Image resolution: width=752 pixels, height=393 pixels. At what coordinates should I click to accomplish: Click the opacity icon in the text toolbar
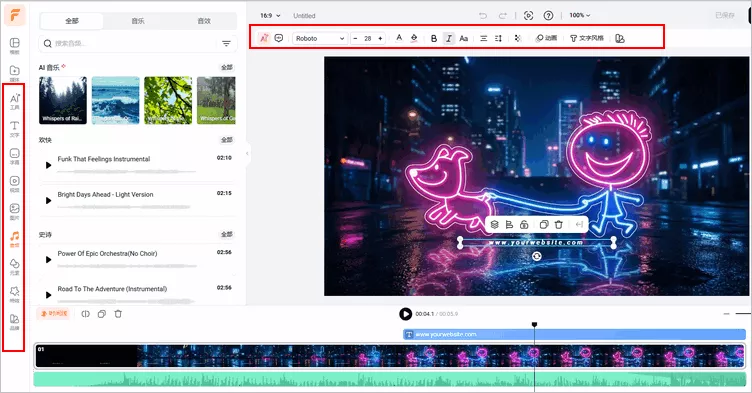coord(517,38)
